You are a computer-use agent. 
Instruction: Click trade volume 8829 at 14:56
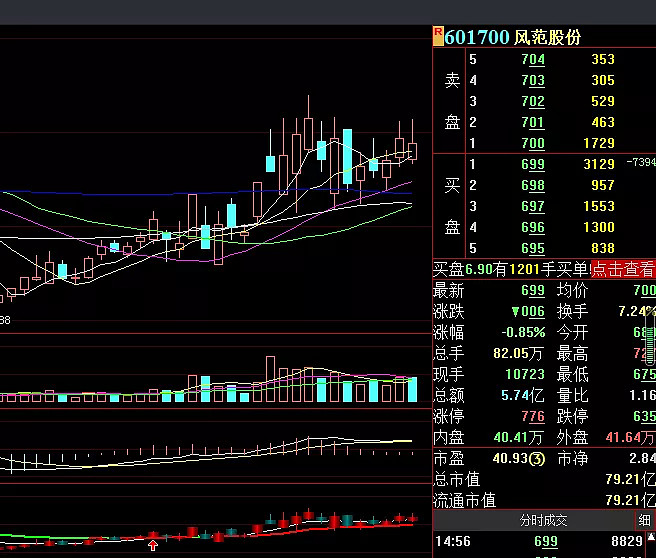pyautogui.click(x=627, y=542)
